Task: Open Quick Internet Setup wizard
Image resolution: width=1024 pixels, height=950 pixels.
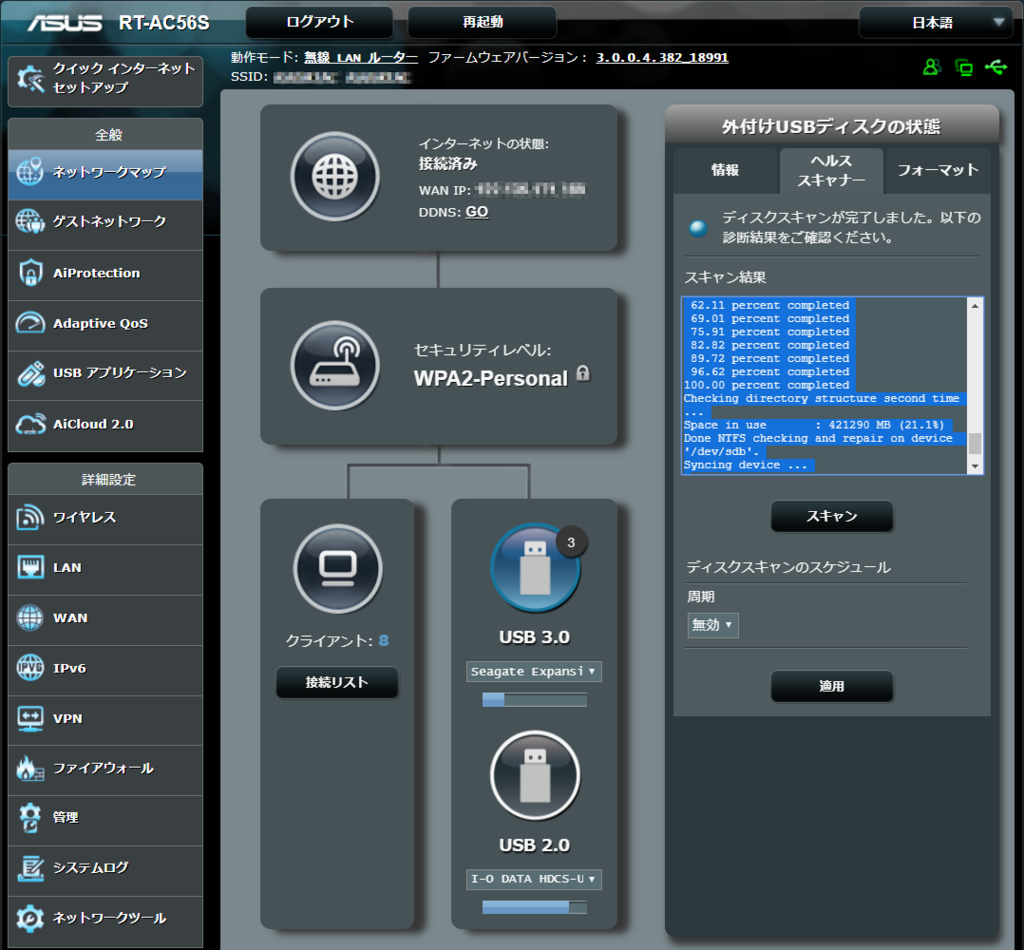Action: (105, 80)
